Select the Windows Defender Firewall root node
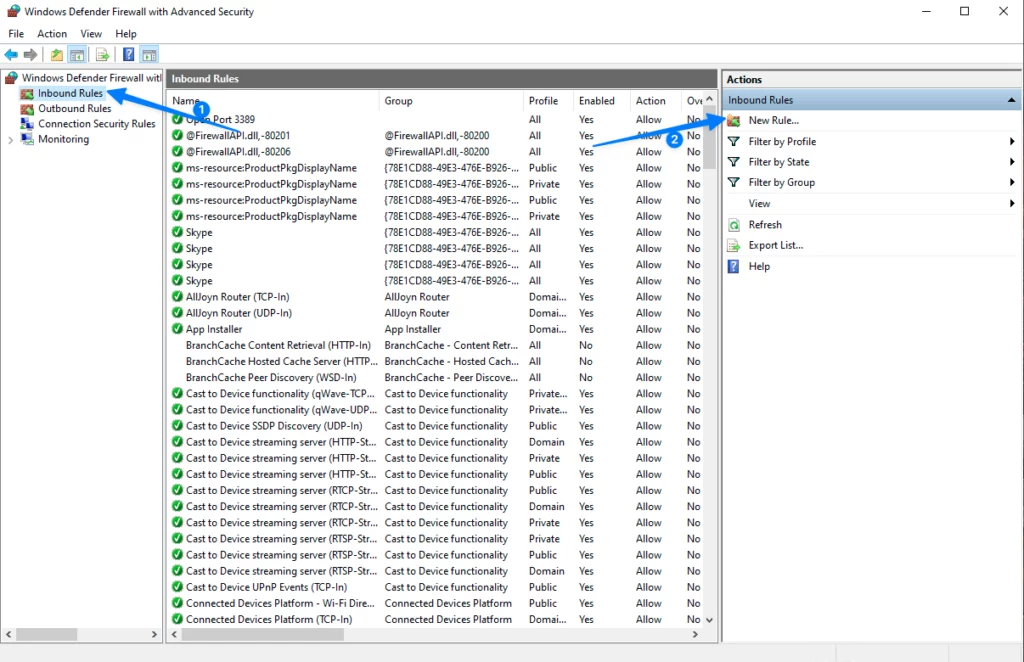Screen dimensions: 1024x662 point(90,78)
